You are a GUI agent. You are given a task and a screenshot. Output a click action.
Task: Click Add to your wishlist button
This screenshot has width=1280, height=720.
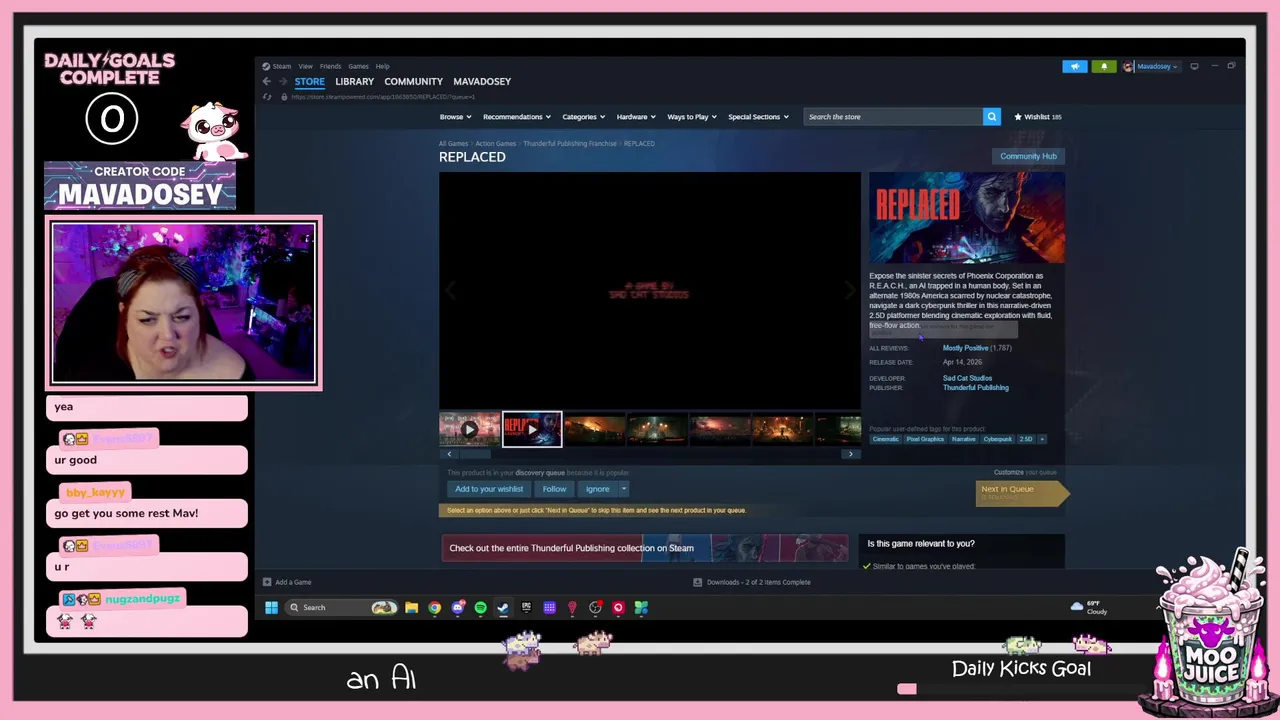tap(489, 489)
